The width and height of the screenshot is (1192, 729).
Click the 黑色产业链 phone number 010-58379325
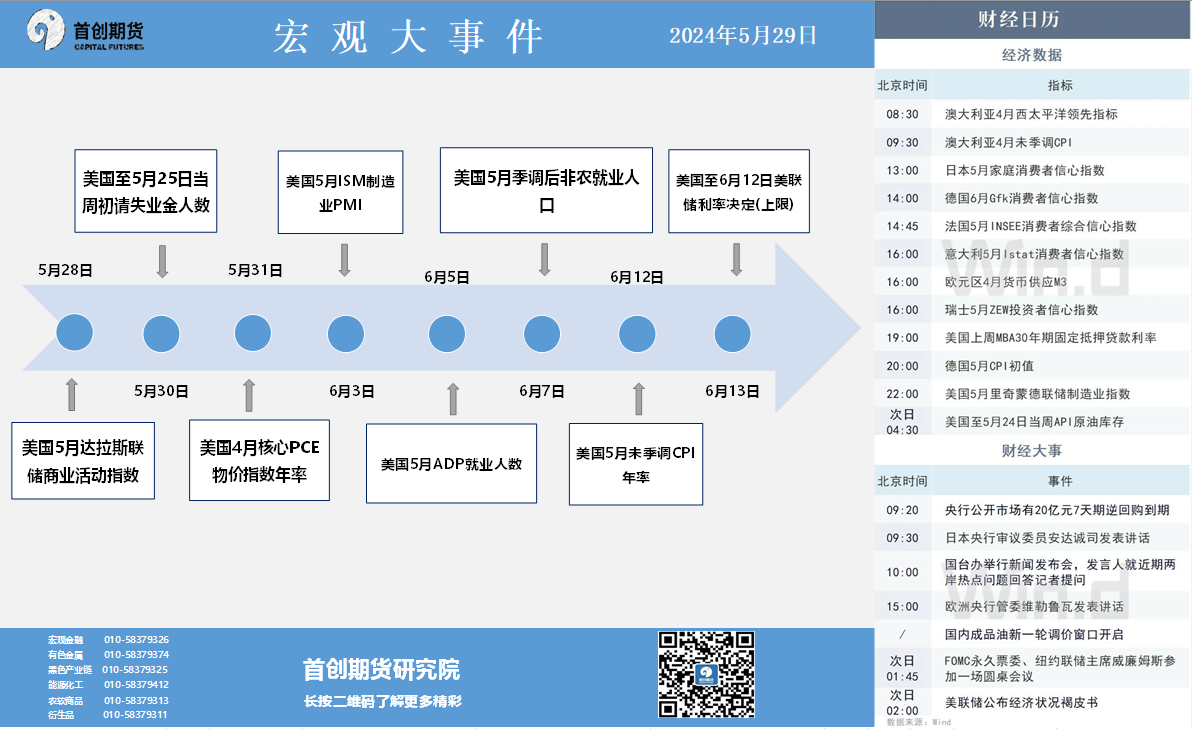tap(135, 670)
